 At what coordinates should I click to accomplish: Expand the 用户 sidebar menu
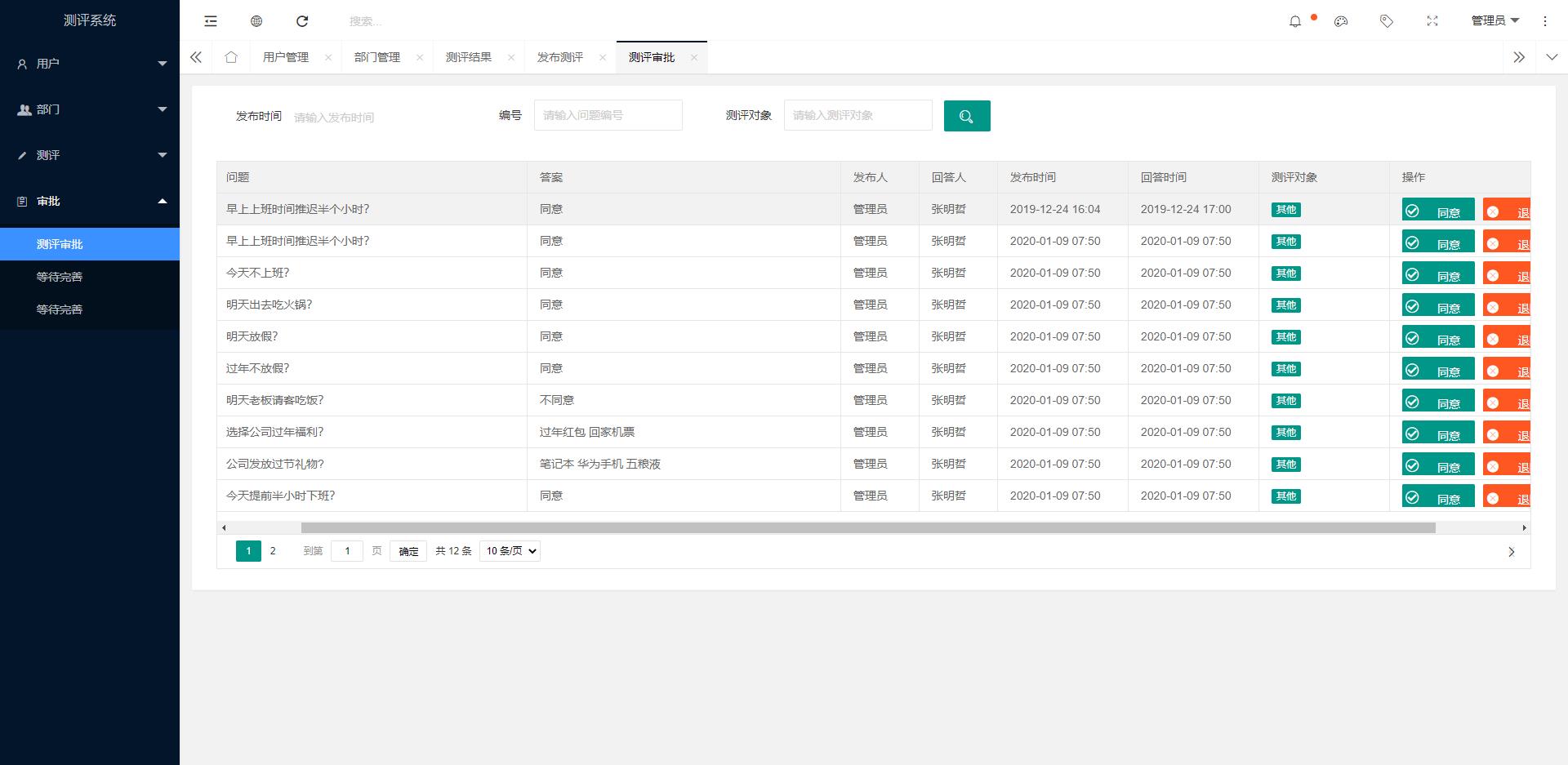tap(90, 64)
